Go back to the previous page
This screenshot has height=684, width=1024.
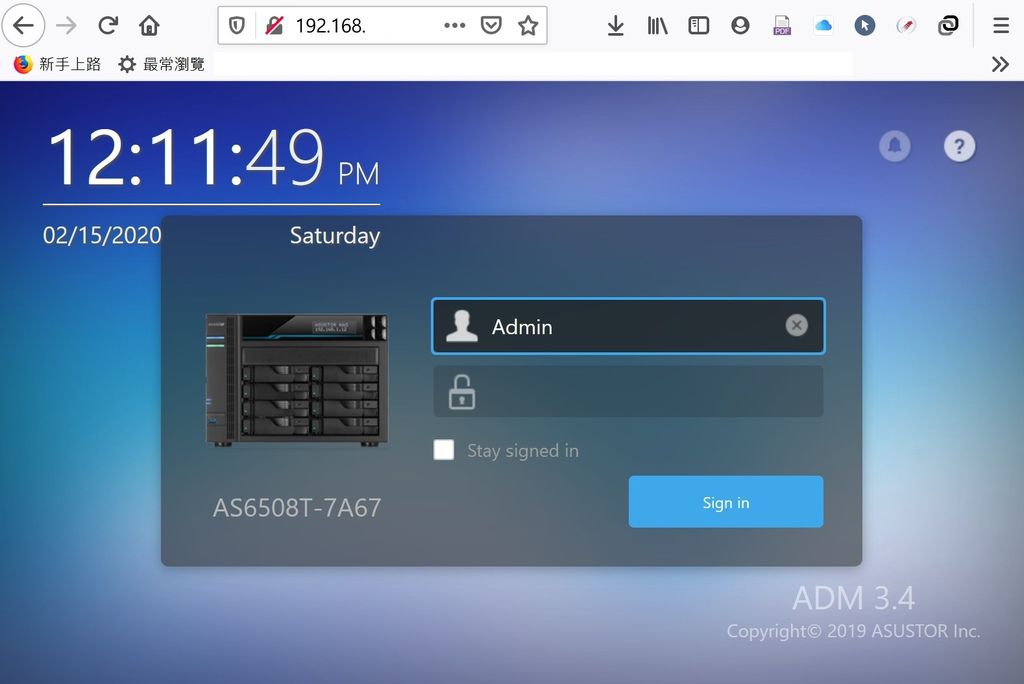point(24,25)
